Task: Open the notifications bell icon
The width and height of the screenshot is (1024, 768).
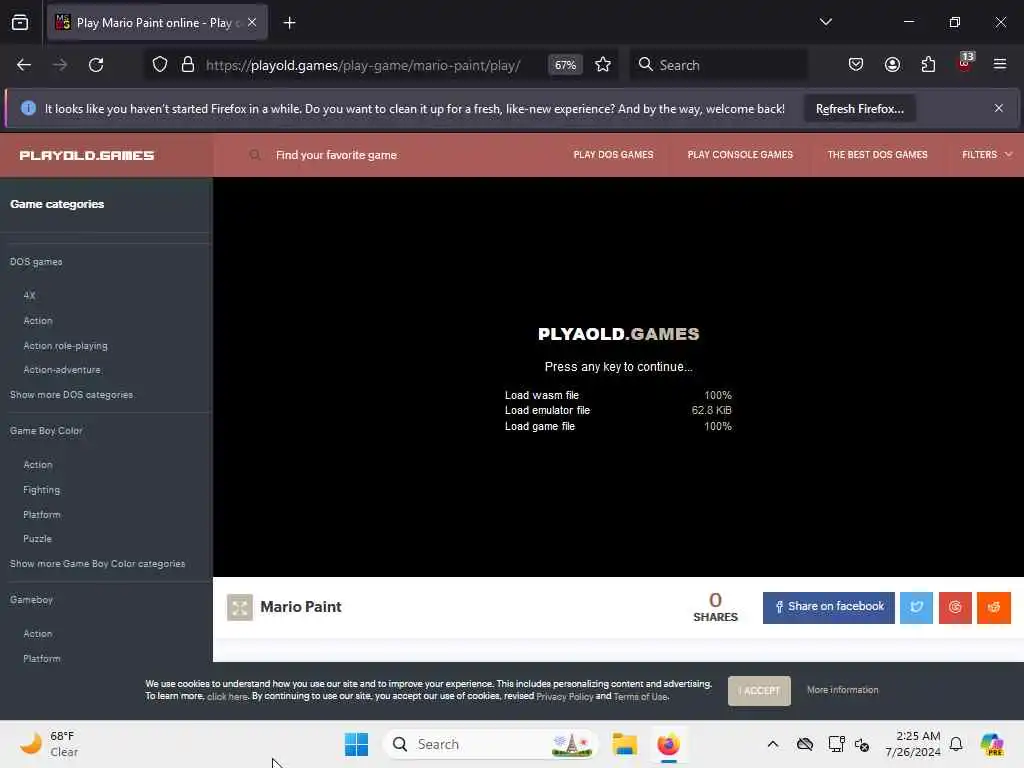Action: 956,744
